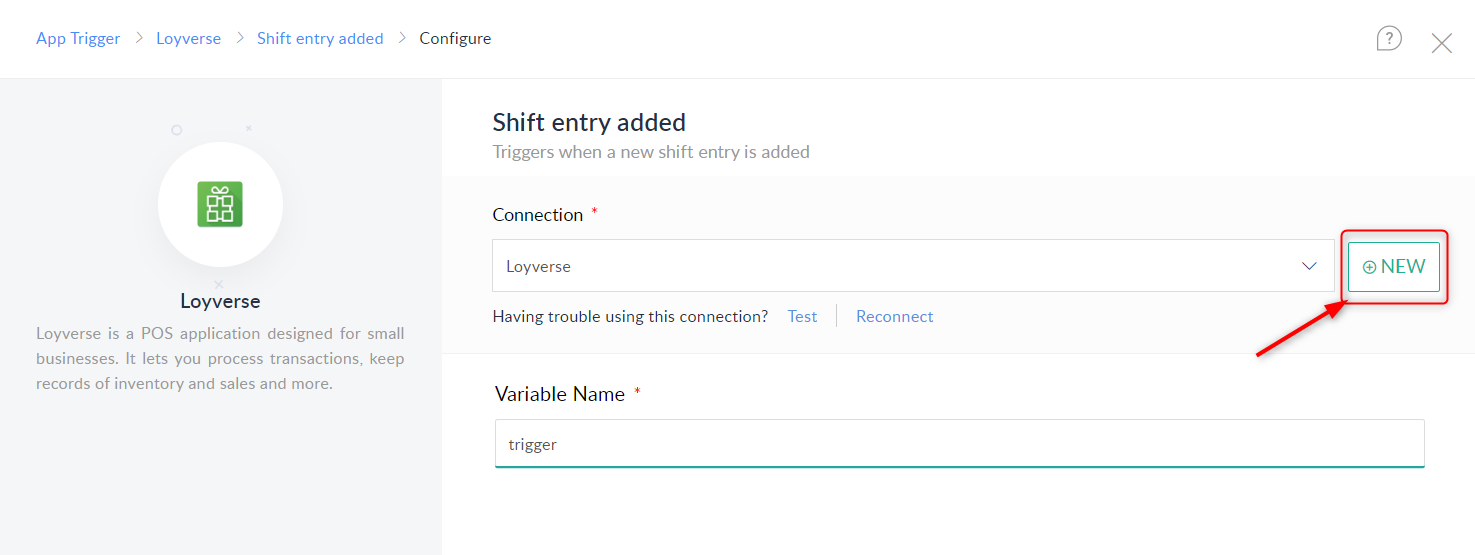
Task: Click the Loyverse POS description text
Action: (x=220, y=358)
